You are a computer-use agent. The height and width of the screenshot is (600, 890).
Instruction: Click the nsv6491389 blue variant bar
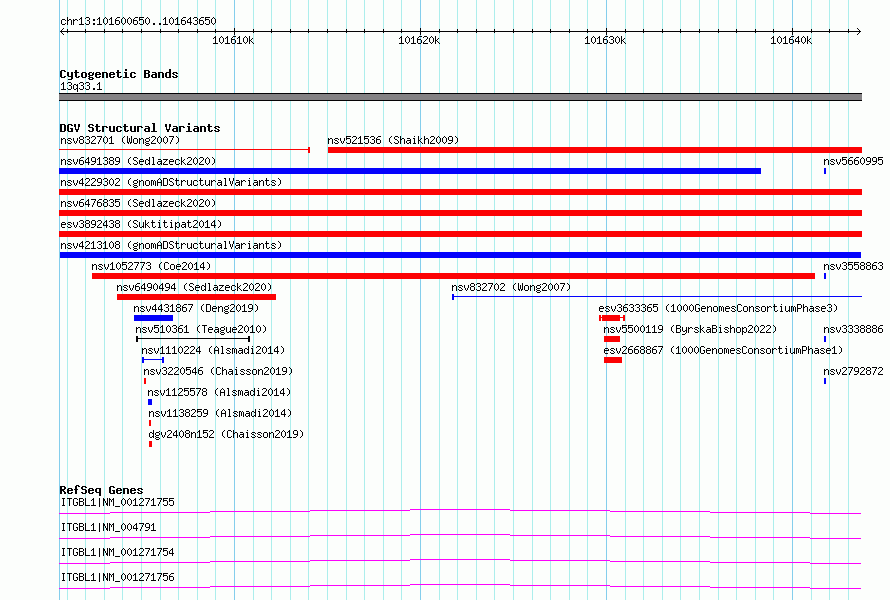(x=410, y=171)
